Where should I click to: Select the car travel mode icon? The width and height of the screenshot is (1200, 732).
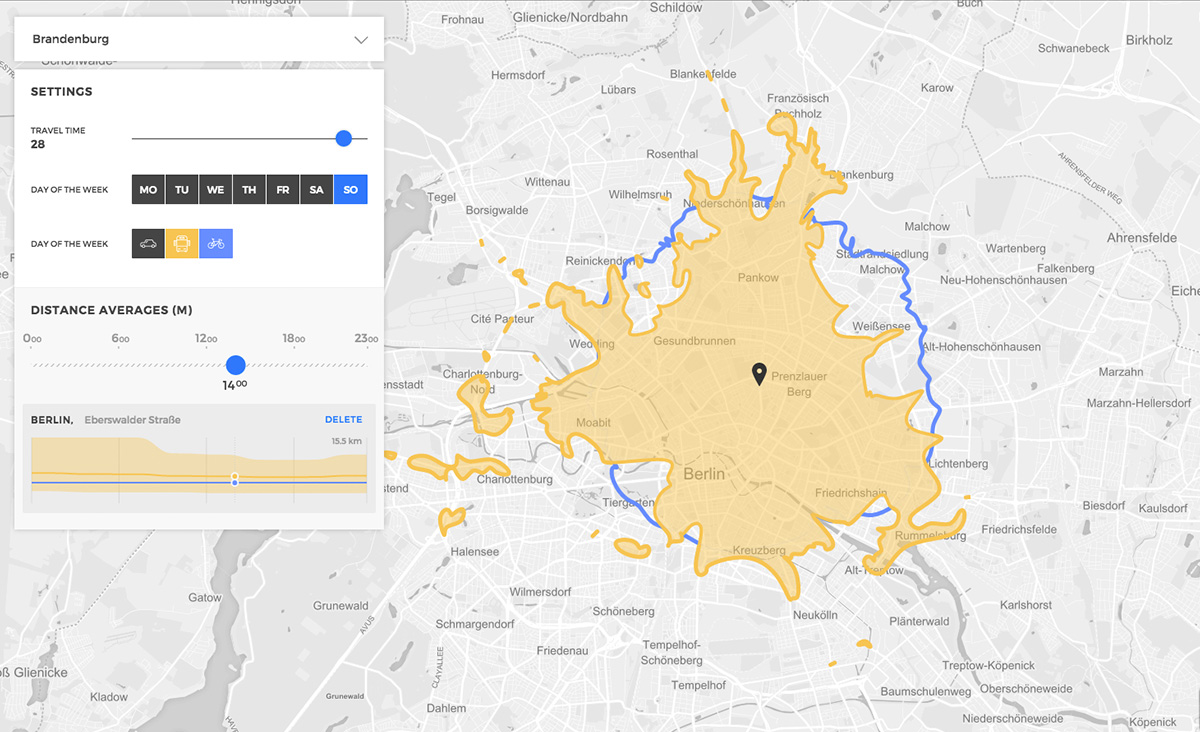coord(148,243)
